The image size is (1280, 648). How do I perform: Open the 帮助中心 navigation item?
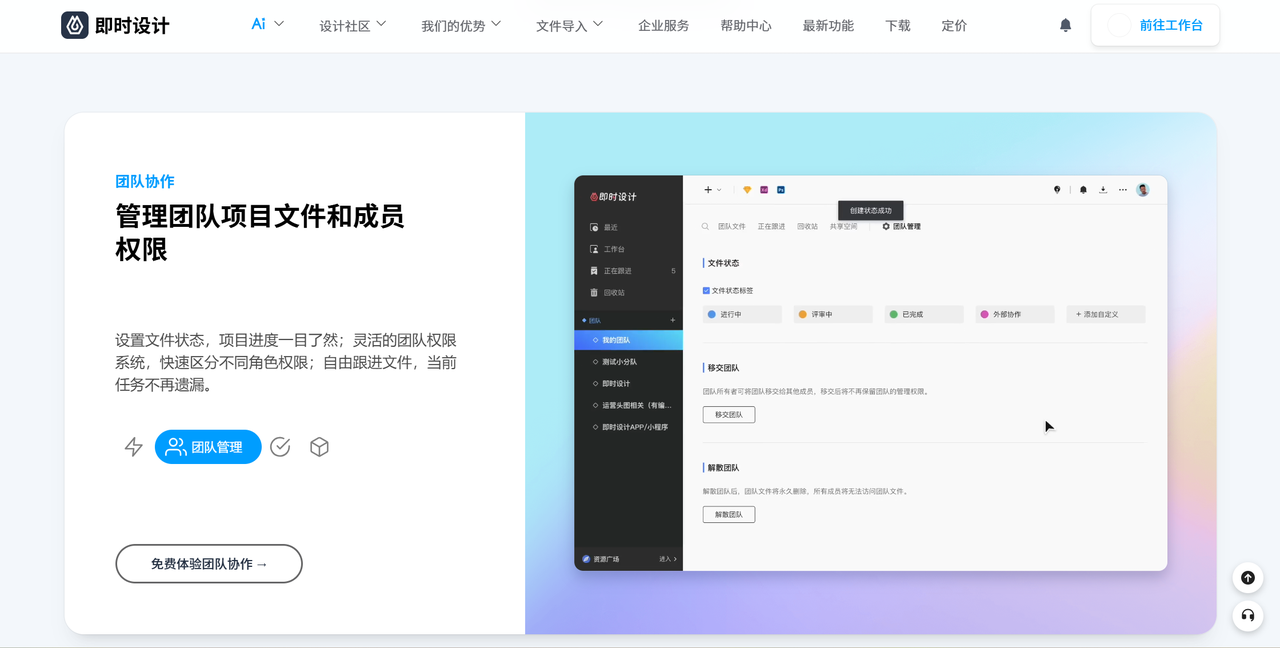(746, 25)
